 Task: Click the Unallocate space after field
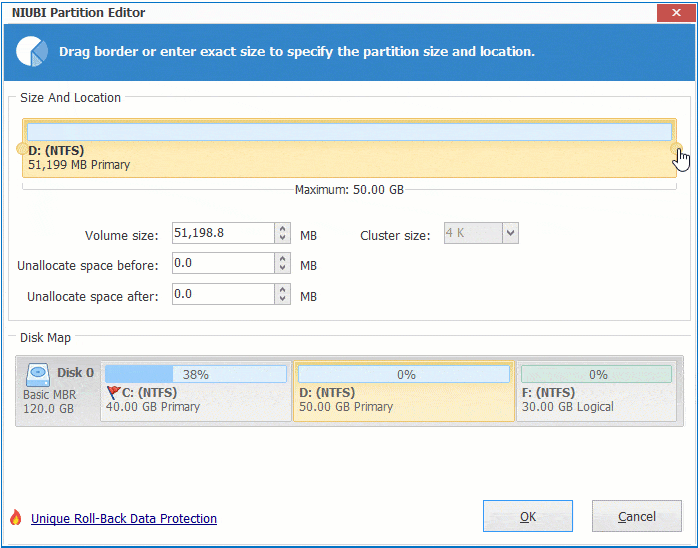(222, 294)
